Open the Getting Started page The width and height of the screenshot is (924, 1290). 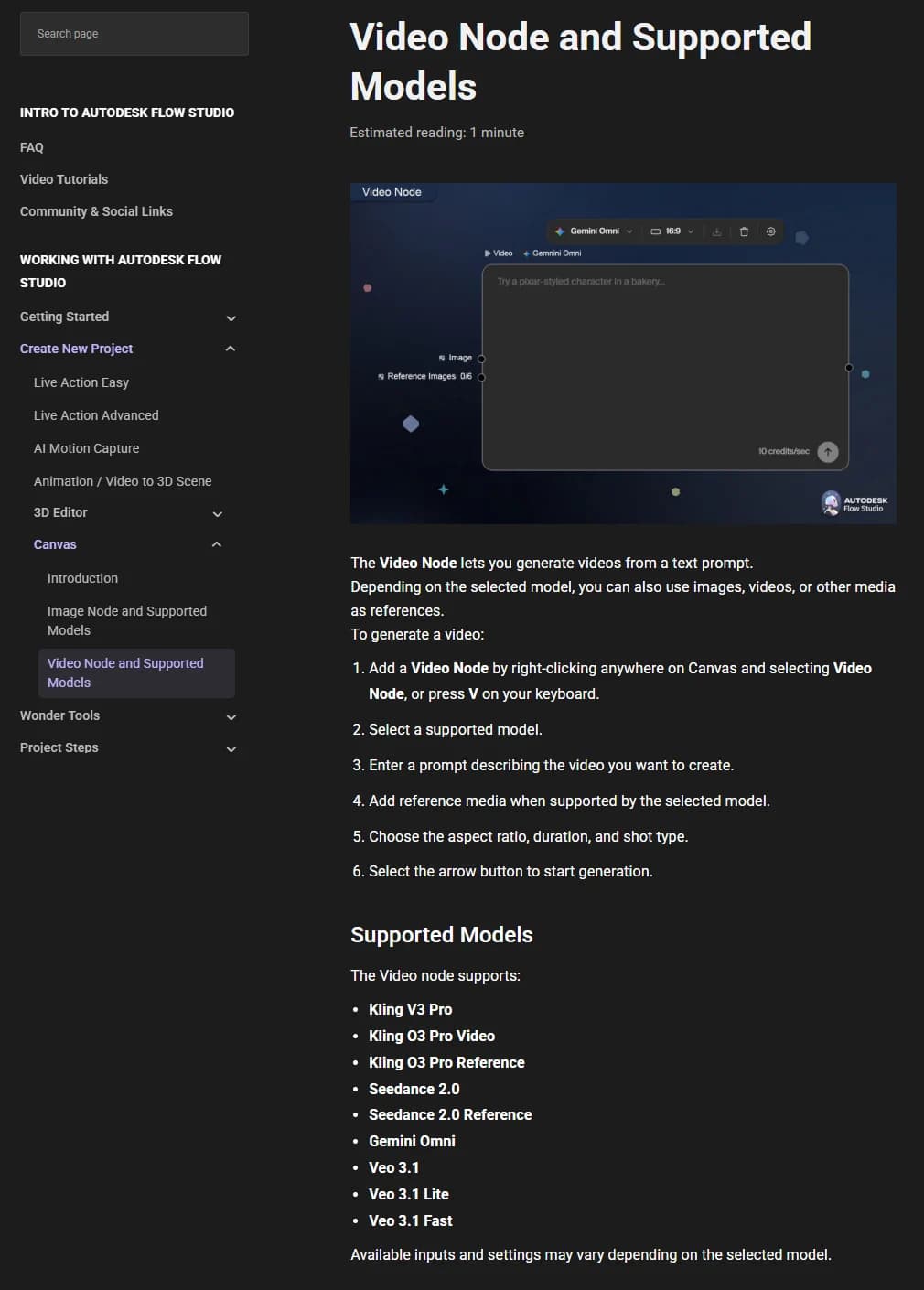tap(64, 317)
